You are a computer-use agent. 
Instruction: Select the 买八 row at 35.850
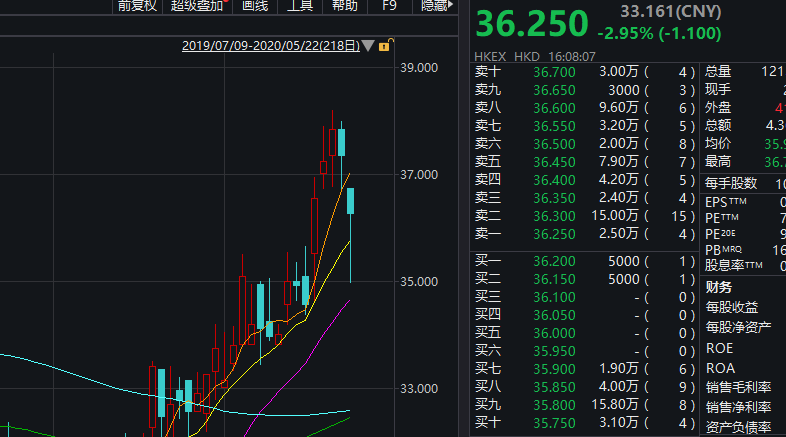[584, 387]
